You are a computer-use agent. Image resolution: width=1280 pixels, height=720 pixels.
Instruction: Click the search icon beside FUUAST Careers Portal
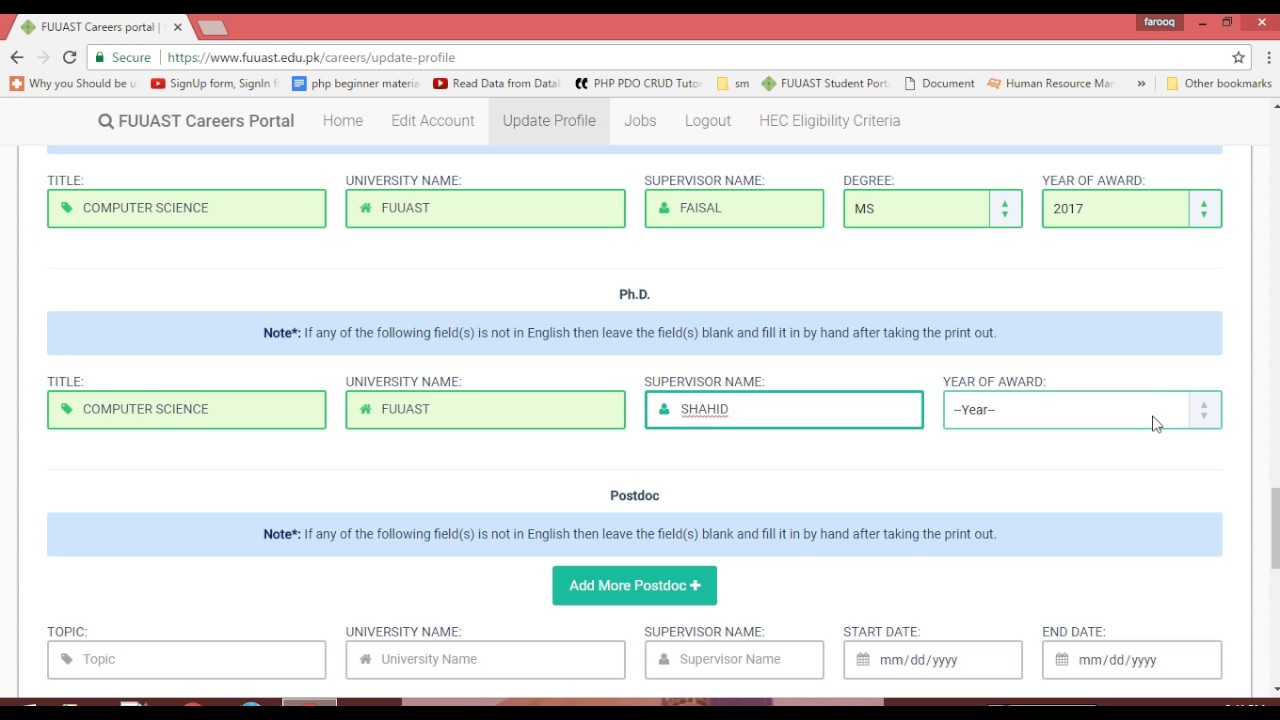106,121
